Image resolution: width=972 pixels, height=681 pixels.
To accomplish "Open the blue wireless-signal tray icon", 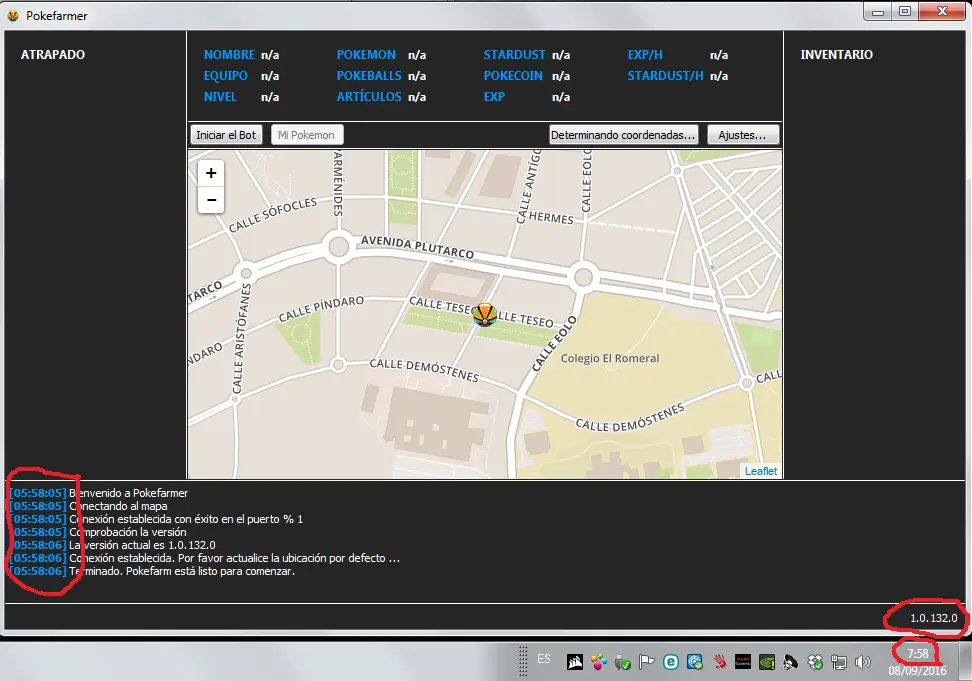I will click(694, 662).
